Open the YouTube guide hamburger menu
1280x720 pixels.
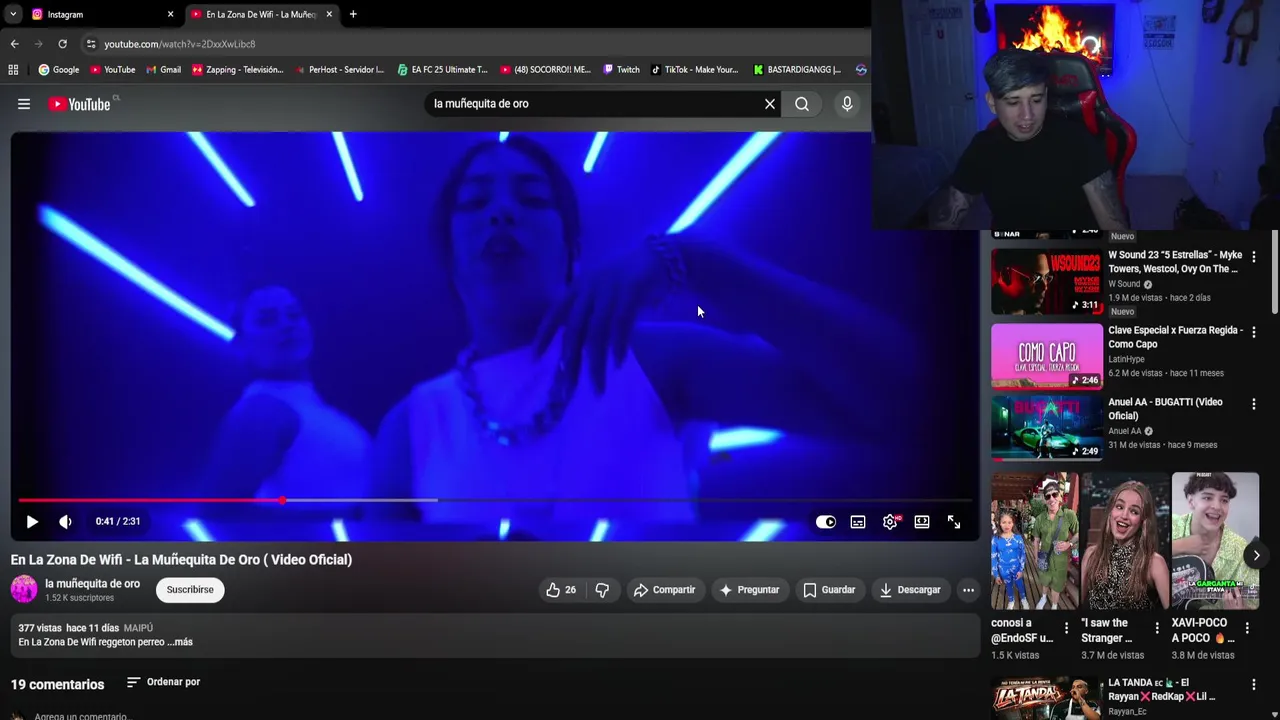(x=24, y=104)
